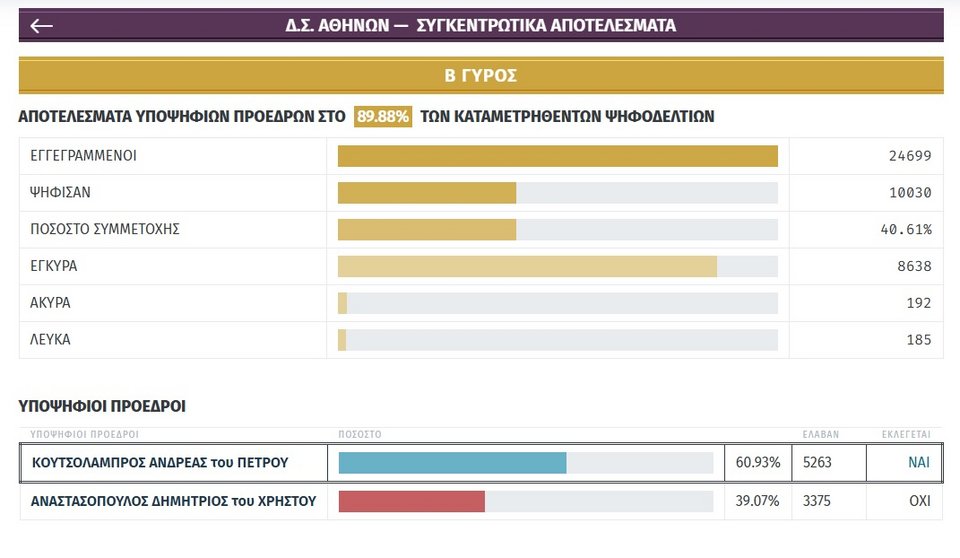Click the ΟΧΙ elected indicator
Screen dimensions: 960x558
click(919, 501)
